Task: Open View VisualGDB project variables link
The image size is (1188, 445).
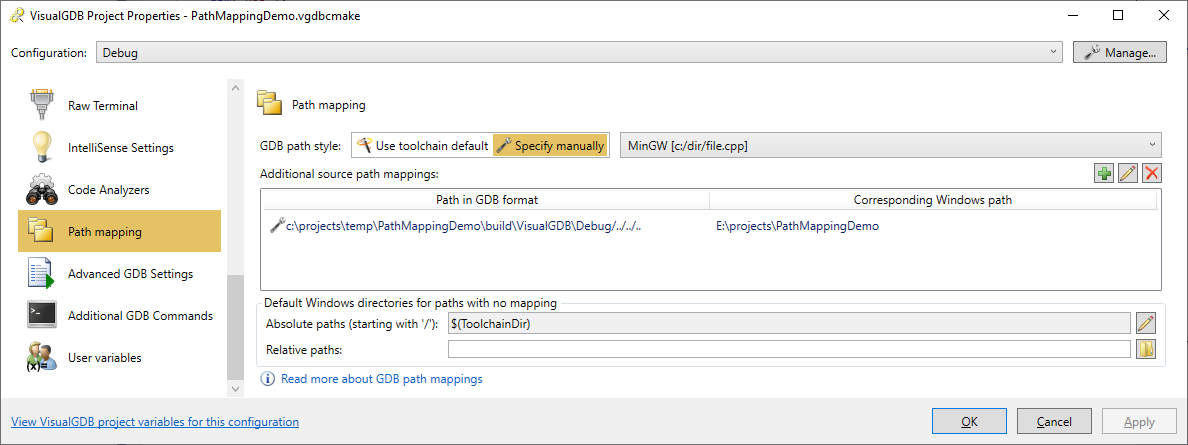Action: click(x=155, y=421)
